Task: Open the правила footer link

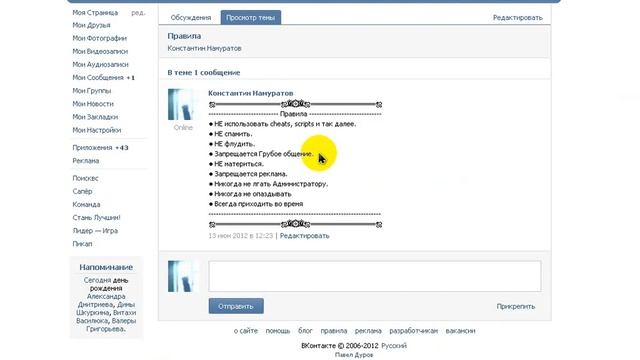Action: click(x=334, y=331)
